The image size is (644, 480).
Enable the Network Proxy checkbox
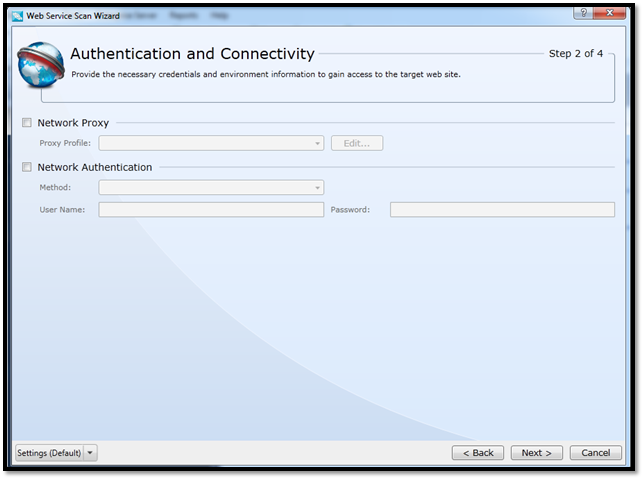26,123
